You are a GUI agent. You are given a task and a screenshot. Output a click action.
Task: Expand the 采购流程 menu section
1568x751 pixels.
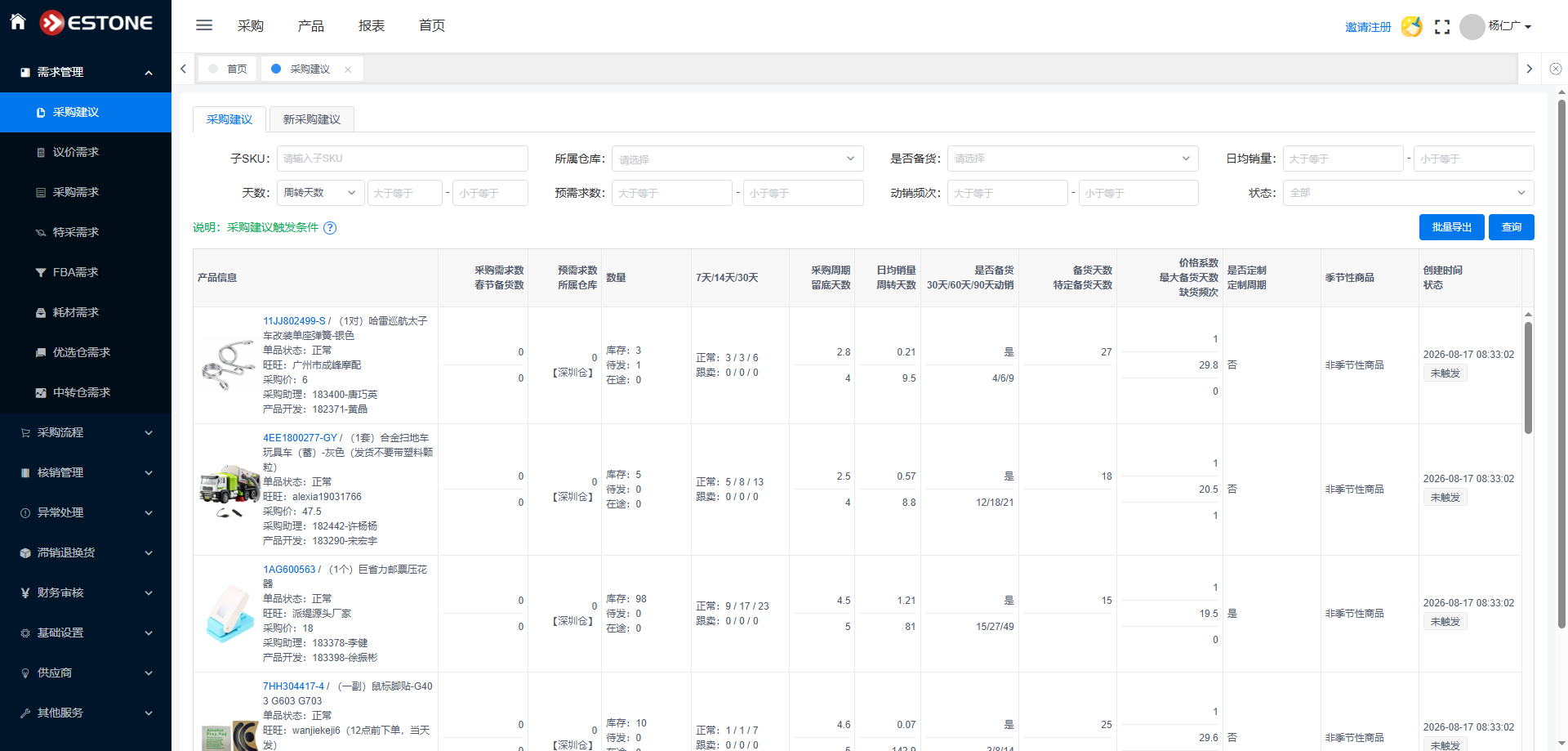click(149, 433)
